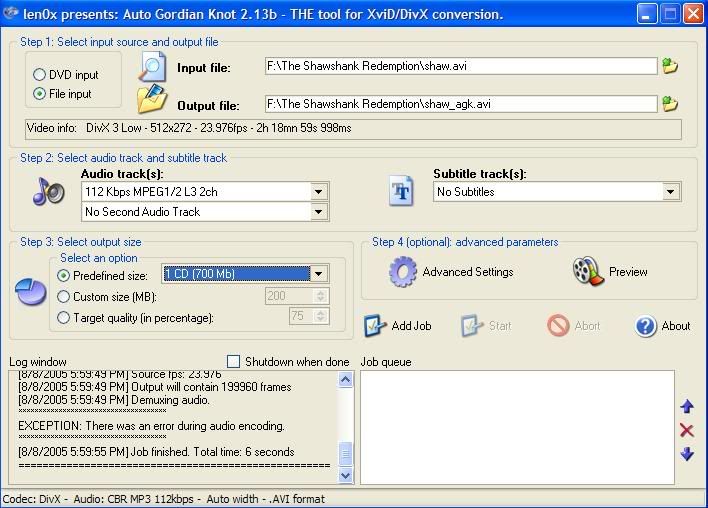Select Target quality in percentage option
708x508 pixels.
(x=64, y=318)
